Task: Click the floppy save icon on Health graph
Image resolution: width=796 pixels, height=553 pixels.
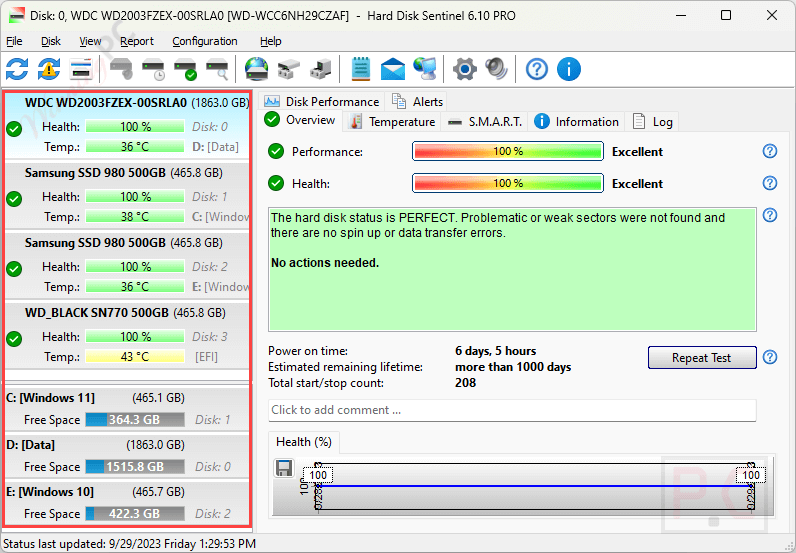Action: [x=284, y=468]
